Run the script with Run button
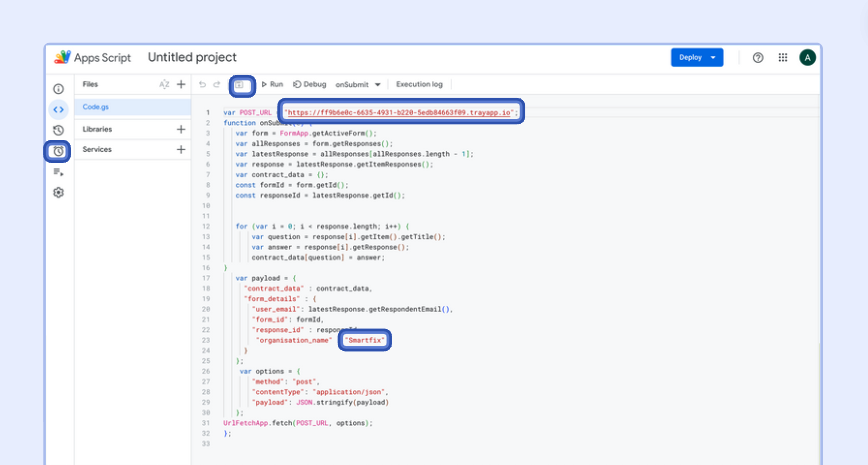Screen dimensions: 868x465 pyautogui.click(x=272, y=85)
